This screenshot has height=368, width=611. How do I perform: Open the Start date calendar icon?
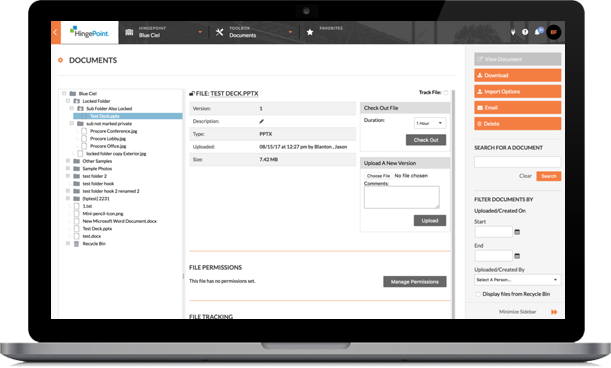click(x=517, y=232)
